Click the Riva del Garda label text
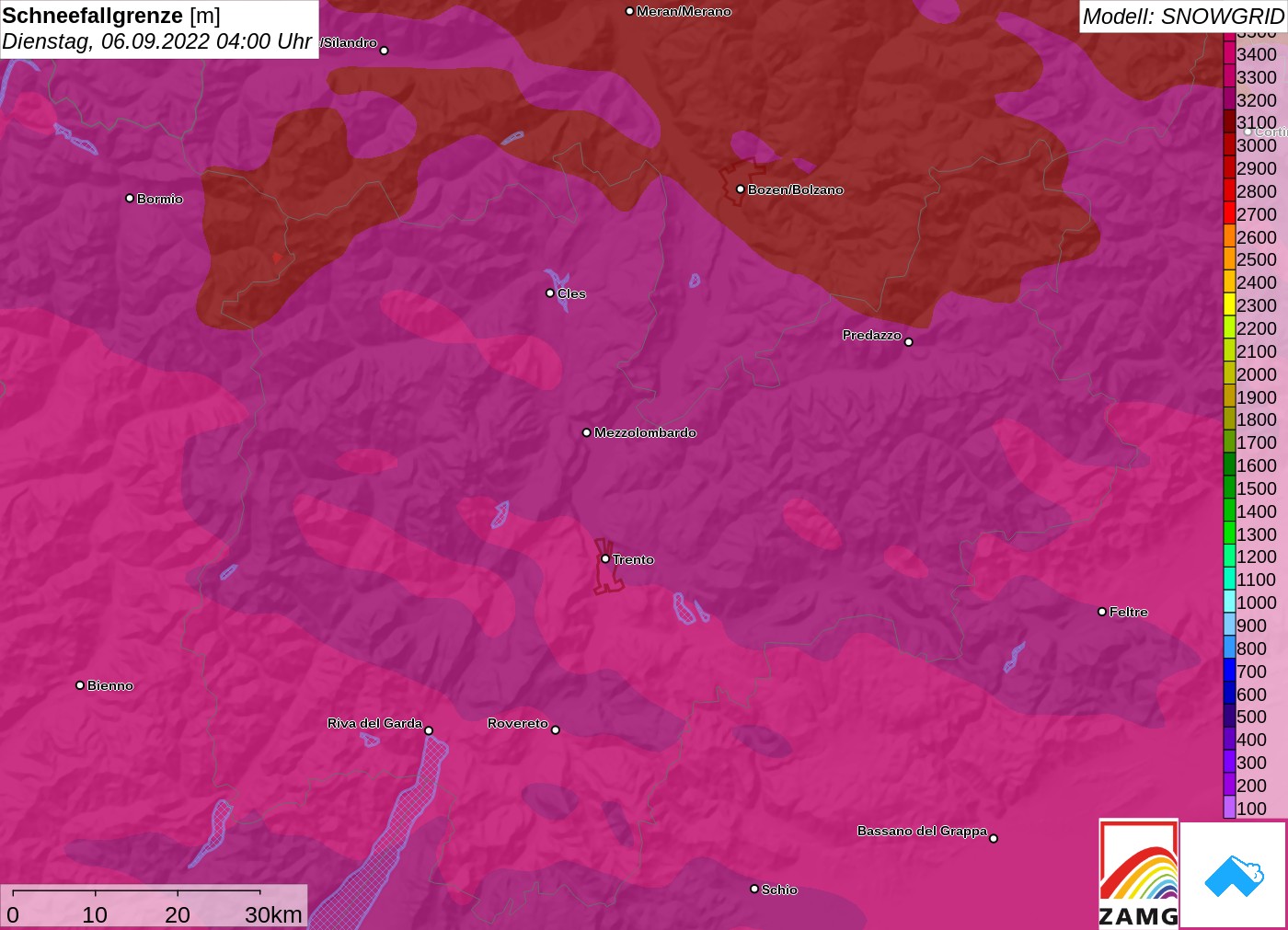Viewport: 1288px width, 930px height. (374, 723)
